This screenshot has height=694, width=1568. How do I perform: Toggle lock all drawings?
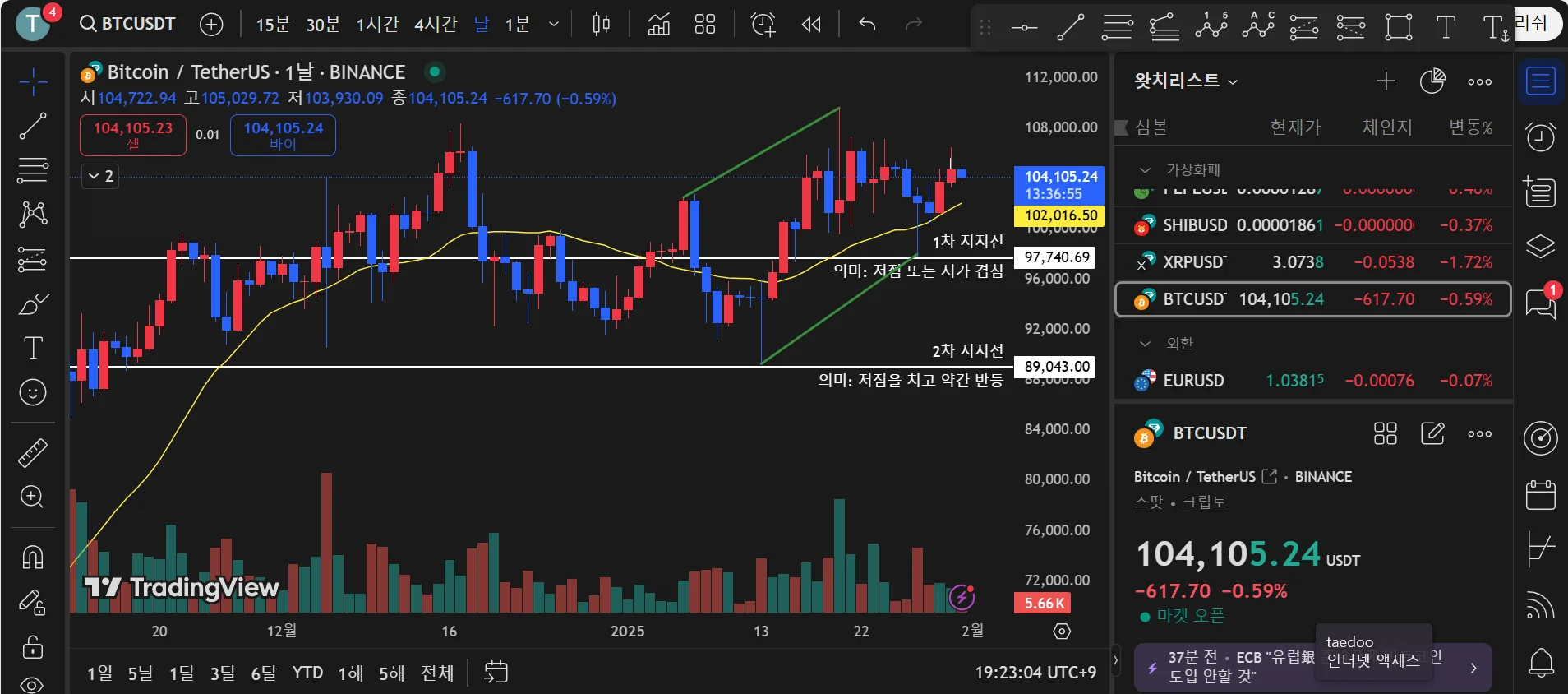[x=33, y=647]
